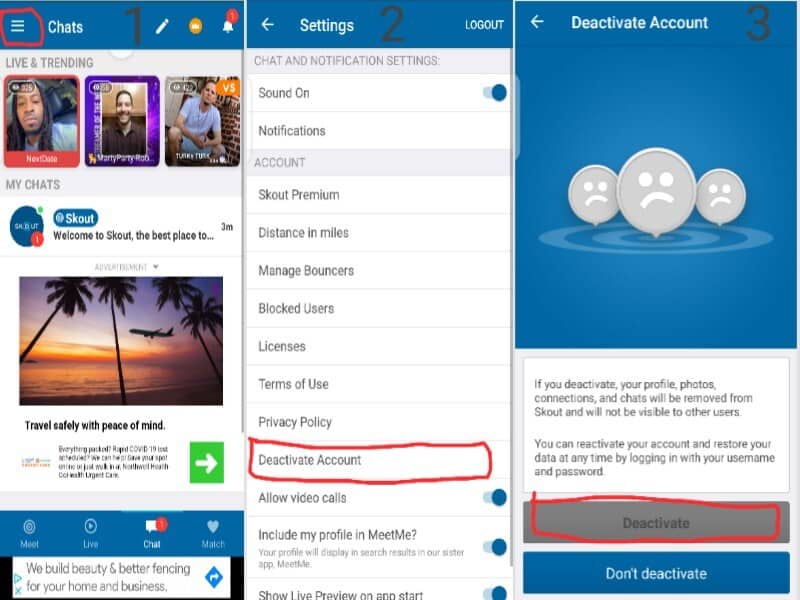Screen dimensions: 800x600
Task: Go to the Match tab
Action: [213, 534]
